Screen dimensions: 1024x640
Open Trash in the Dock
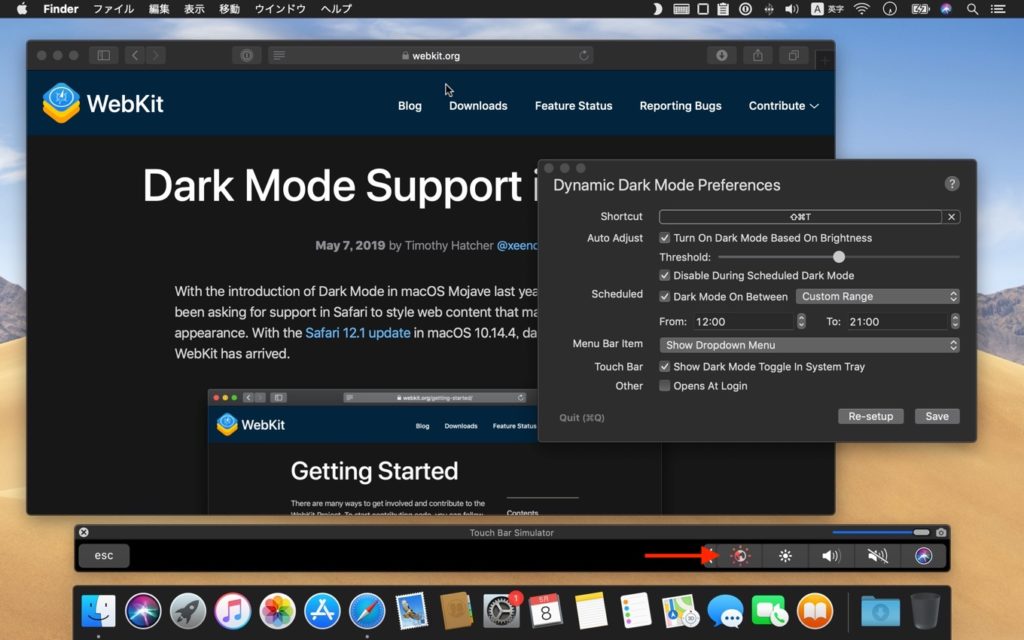coord(925,611)
